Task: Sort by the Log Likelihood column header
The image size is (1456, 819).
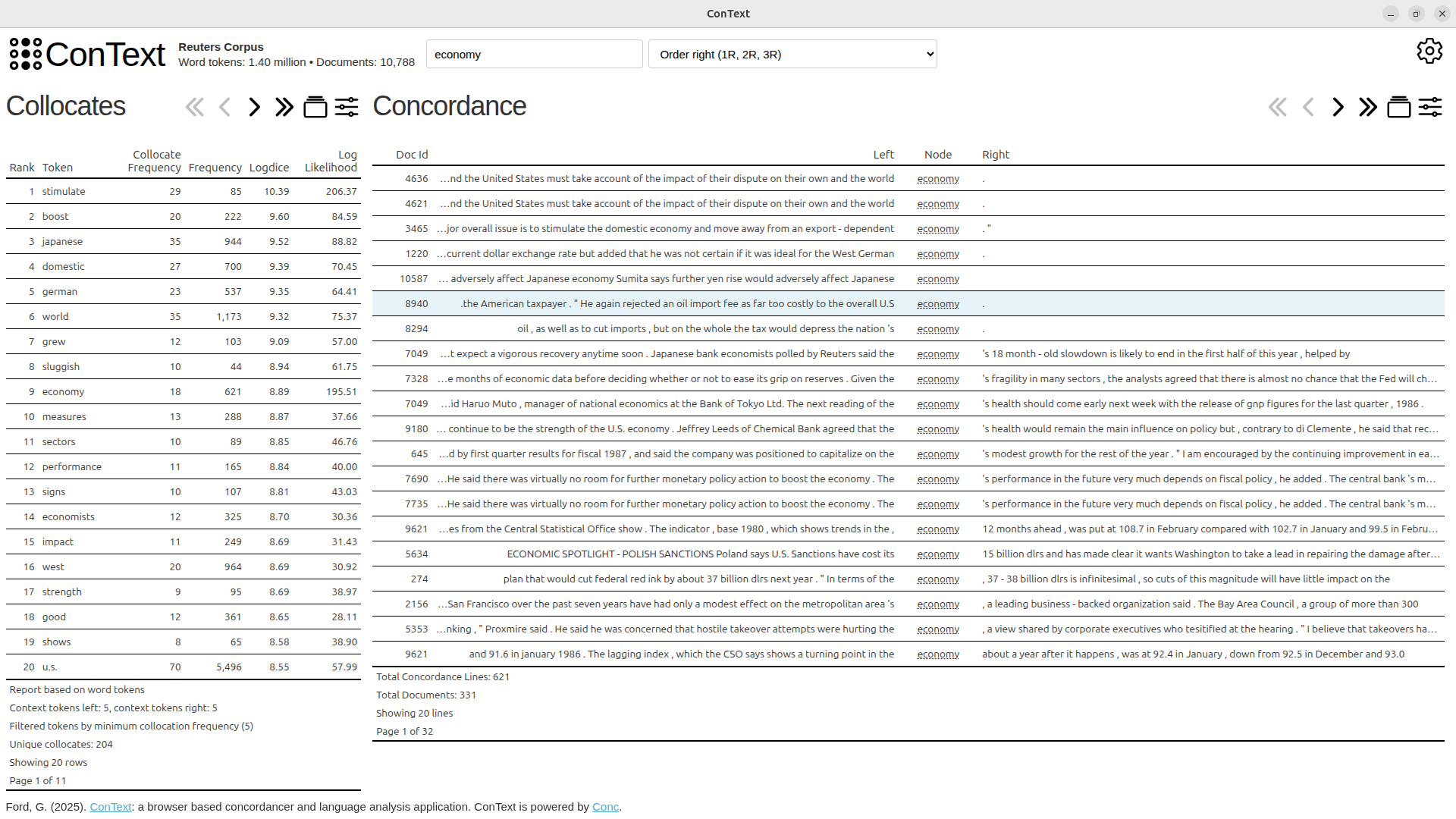Action: click(x=330, y=161)
